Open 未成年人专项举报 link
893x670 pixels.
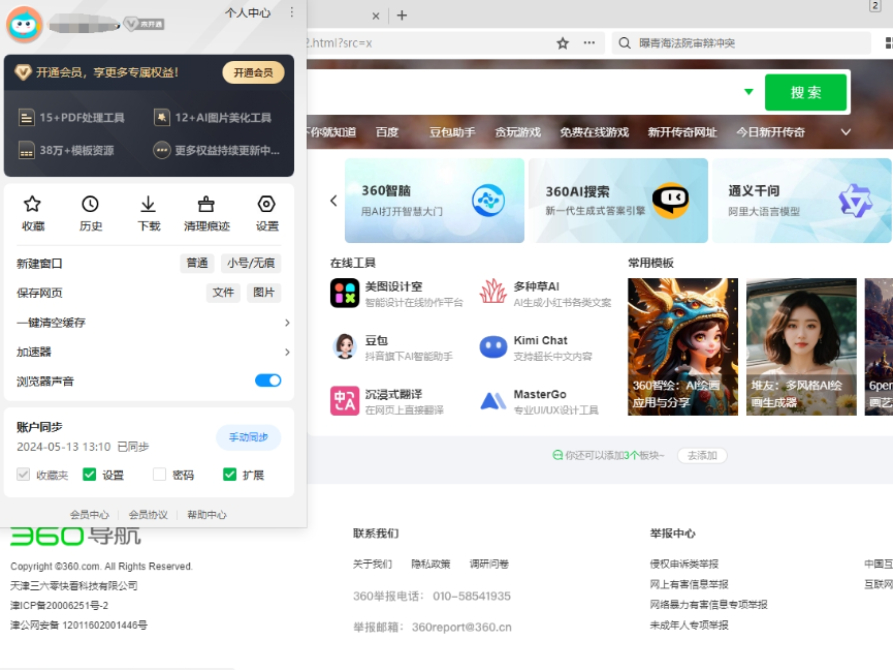(689, 625)
